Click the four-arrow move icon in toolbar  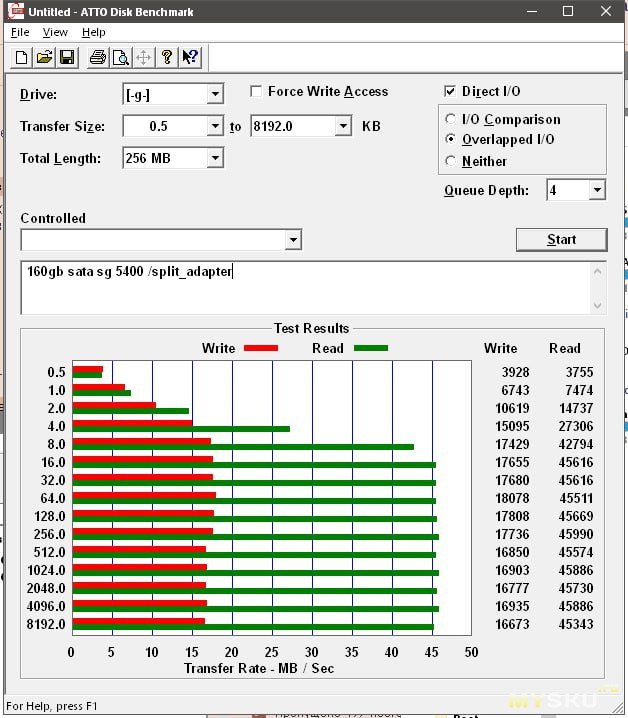point(144,57)
